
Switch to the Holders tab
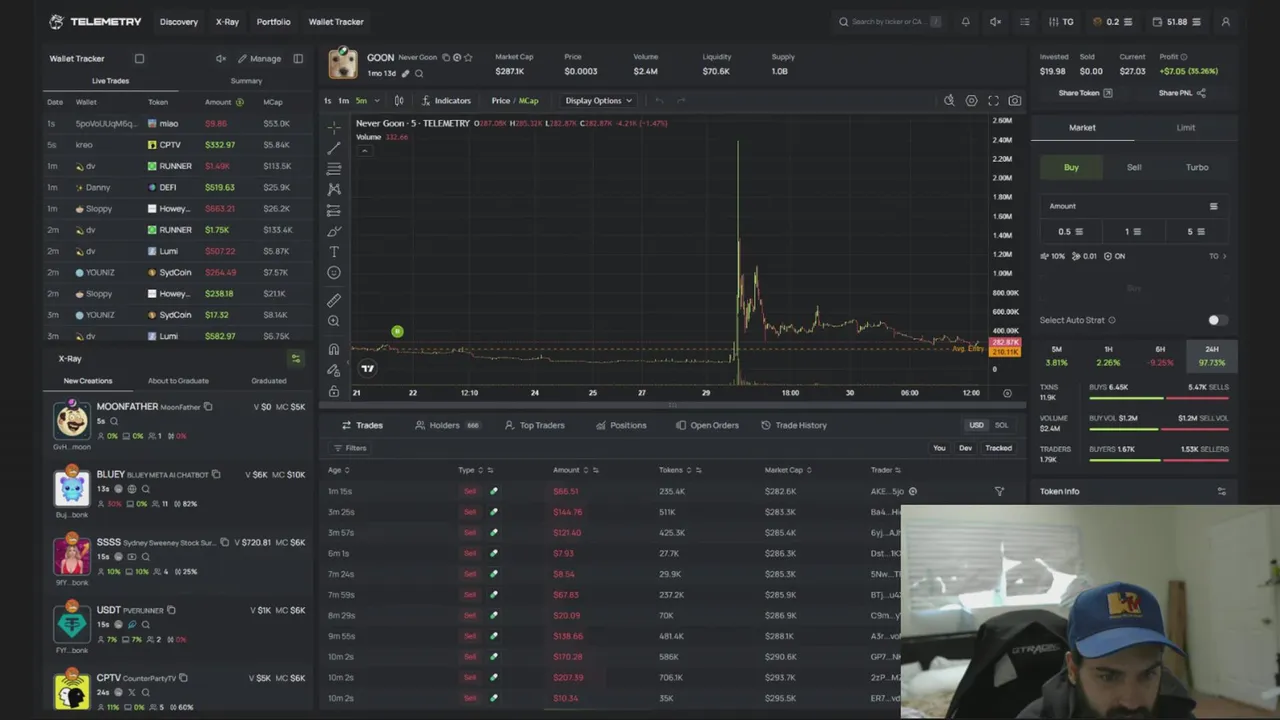[446, 425]
